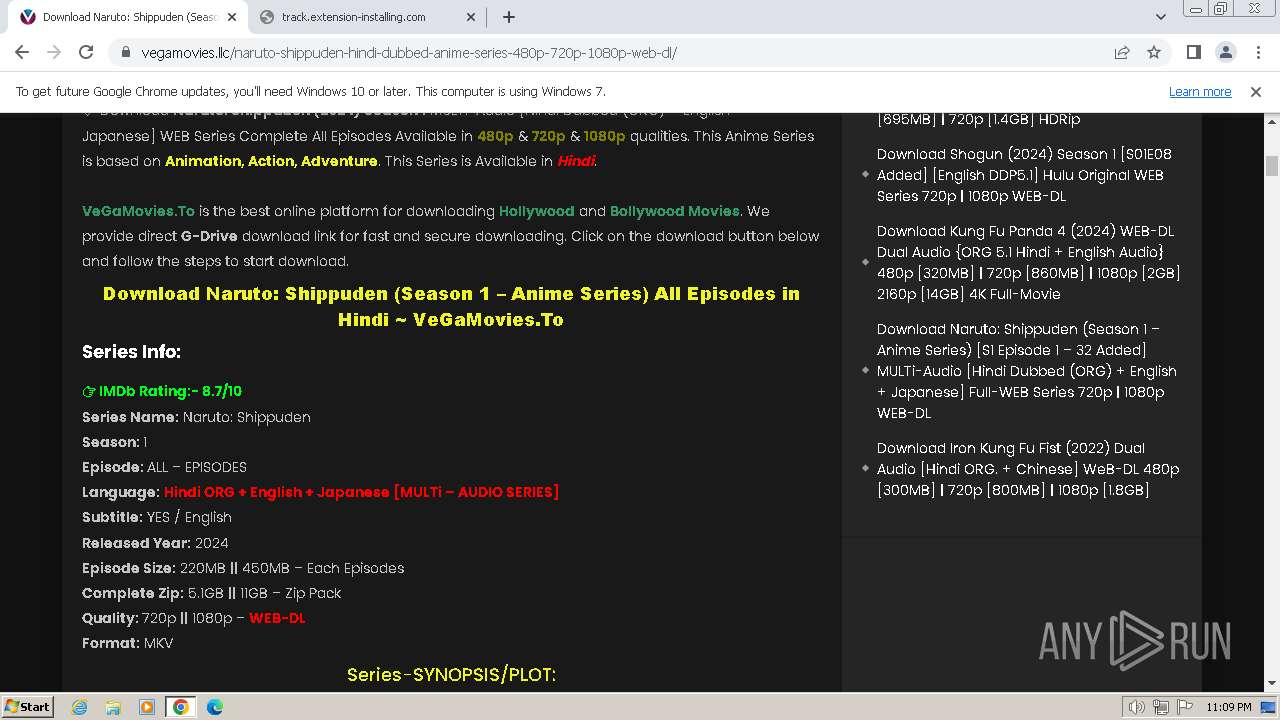Close the Naruto Shippuden tab
This screenshot has width=1280, height=720.
point(232,17)
